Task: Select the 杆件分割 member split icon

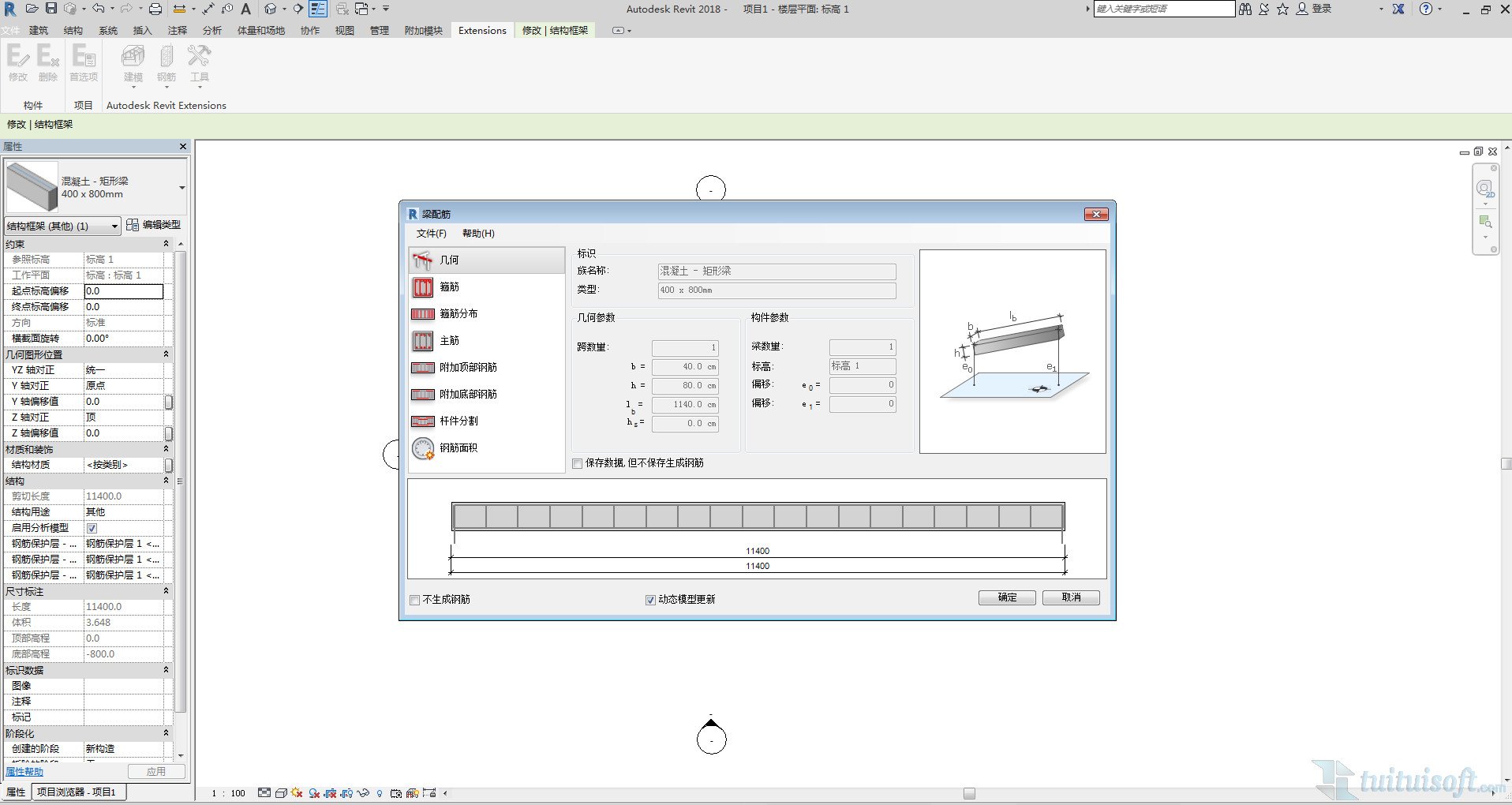Action: coord(423,421)
